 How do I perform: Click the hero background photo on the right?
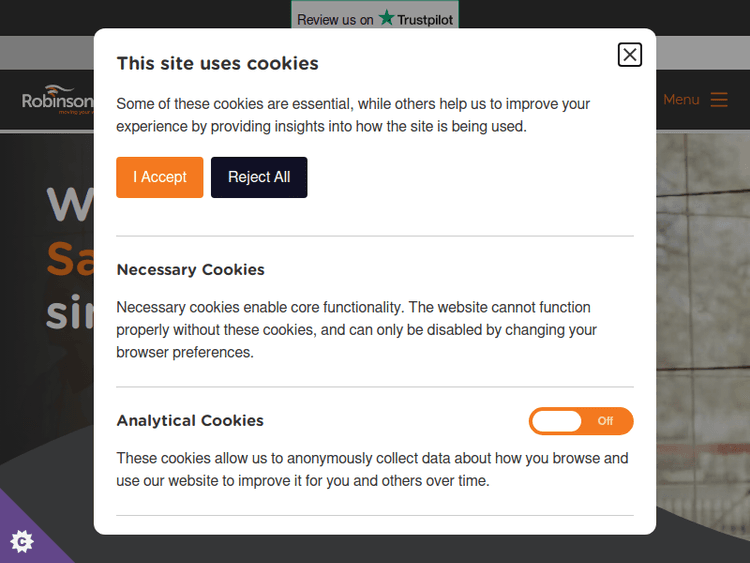pos(703,300)
